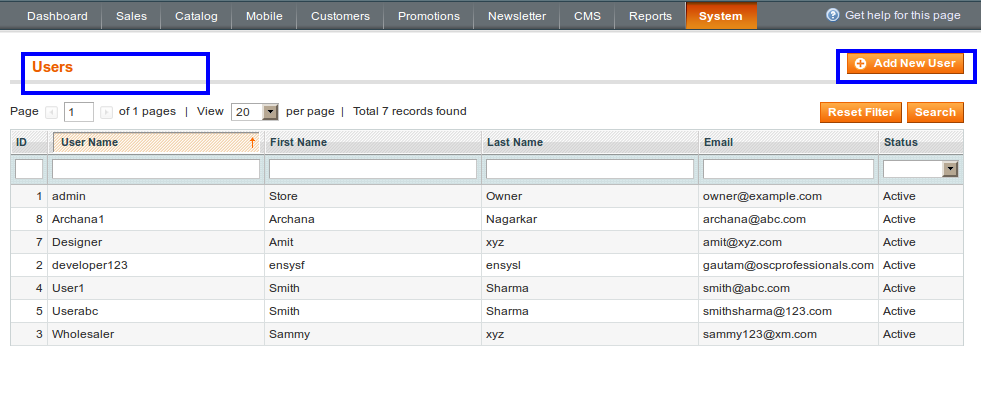Image resolution: width=981 pixels, height=408 pixels.
Task: Click the sort arrow in User Name column
Action: (252, 142)
